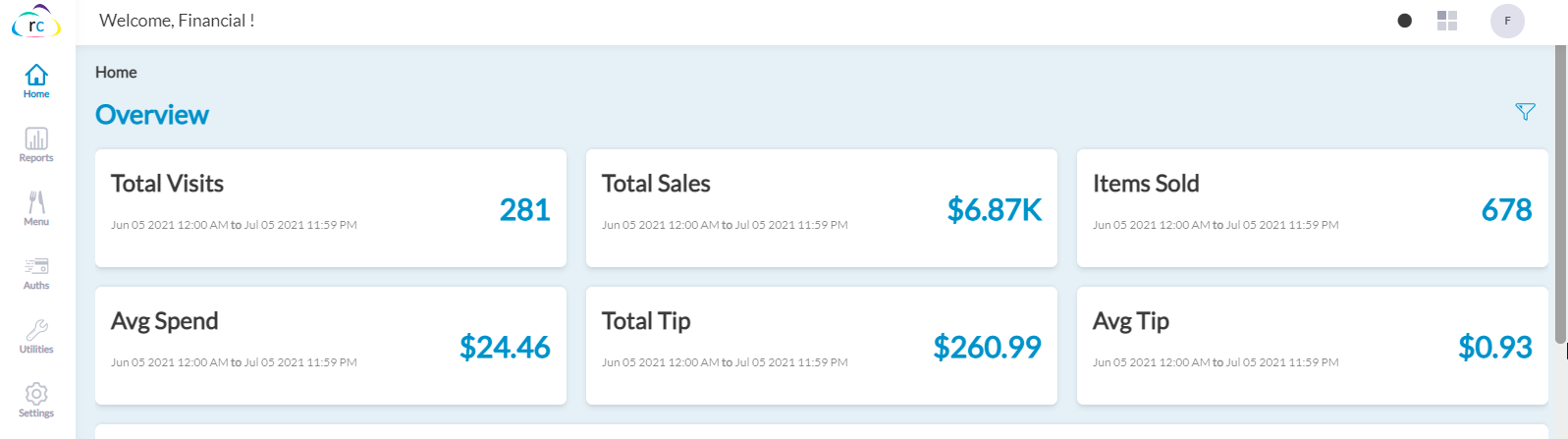Click the Overview filter funnel icon
Image resolution: width=1568 pixels, height=439 pixels.
pos(1525,112)
